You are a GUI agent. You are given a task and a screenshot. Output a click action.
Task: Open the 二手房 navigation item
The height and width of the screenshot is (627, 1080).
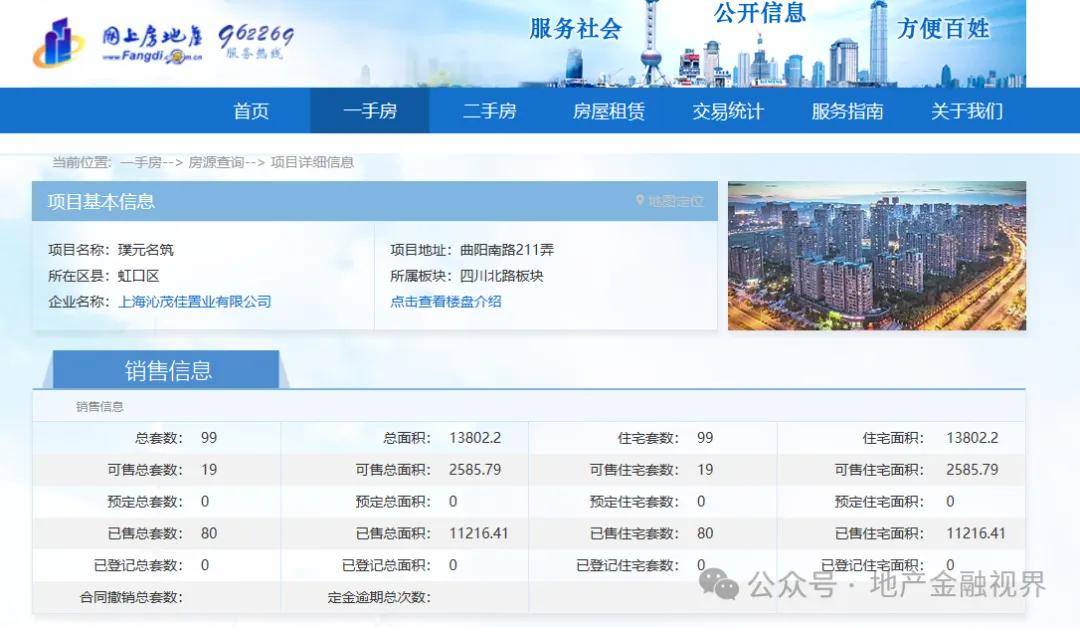tap(489, 111)
